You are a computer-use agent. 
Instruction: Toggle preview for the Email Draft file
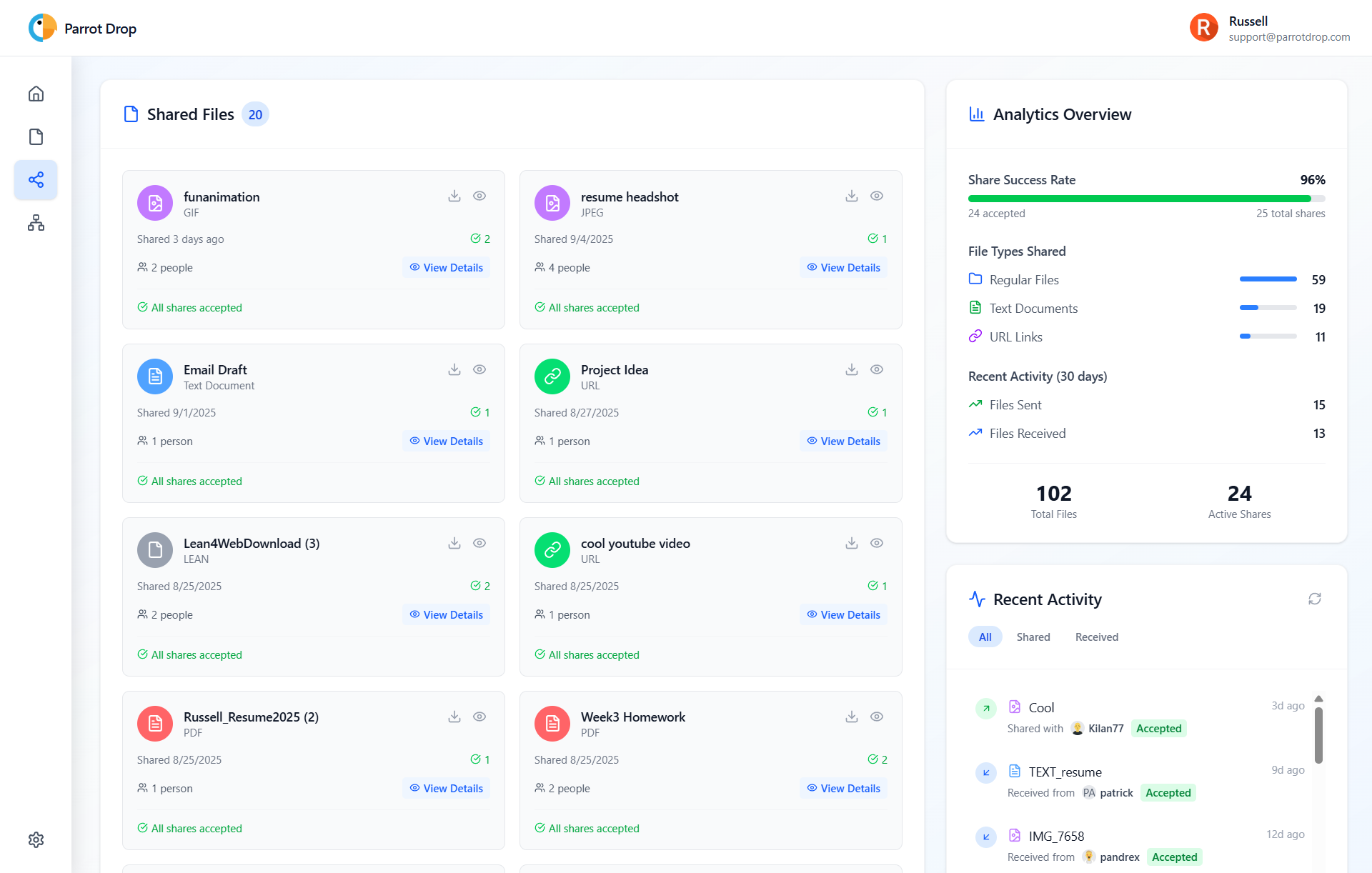(x=479, y=369)
